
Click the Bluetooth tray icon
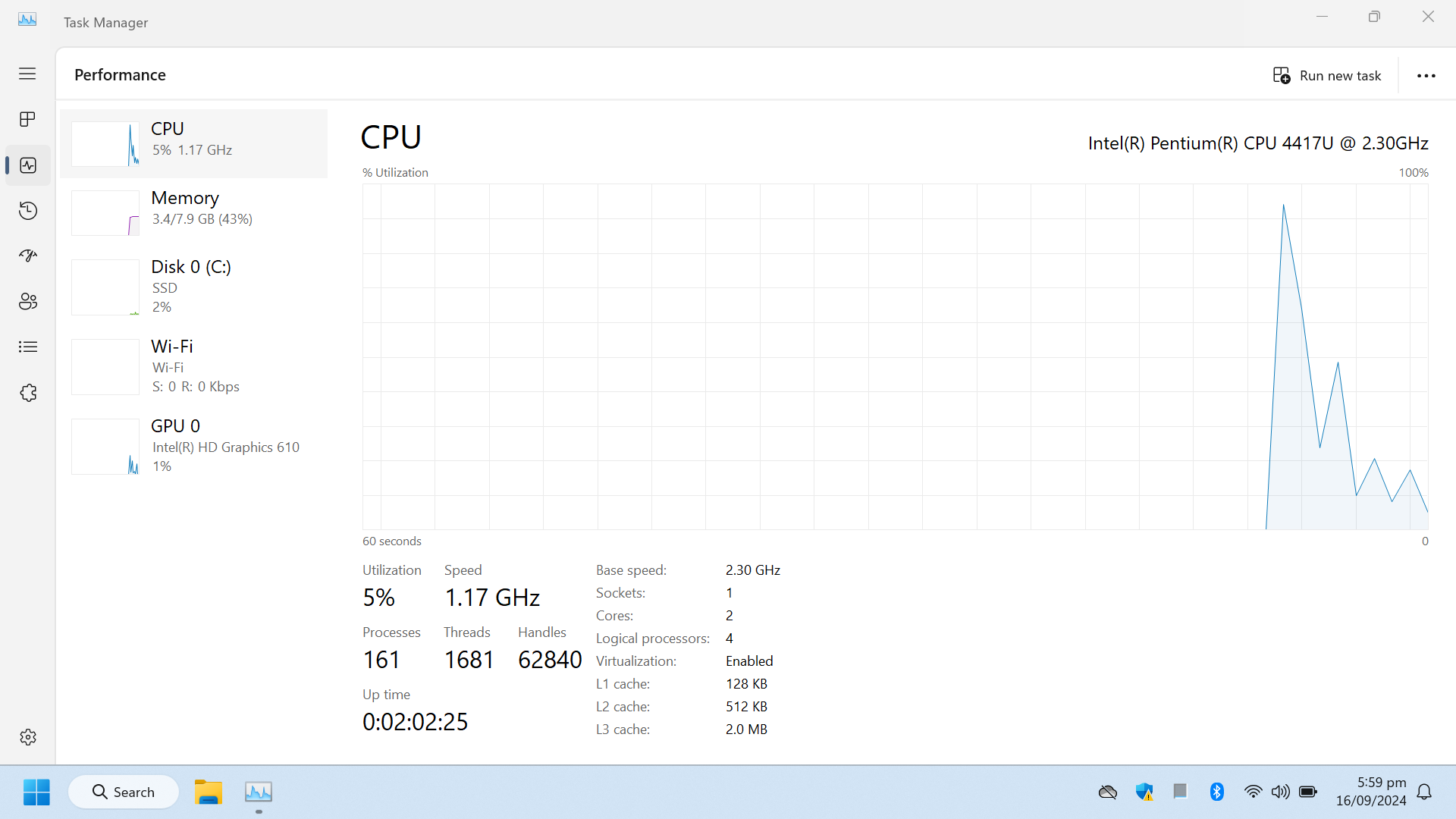[x=1217, y=792]
